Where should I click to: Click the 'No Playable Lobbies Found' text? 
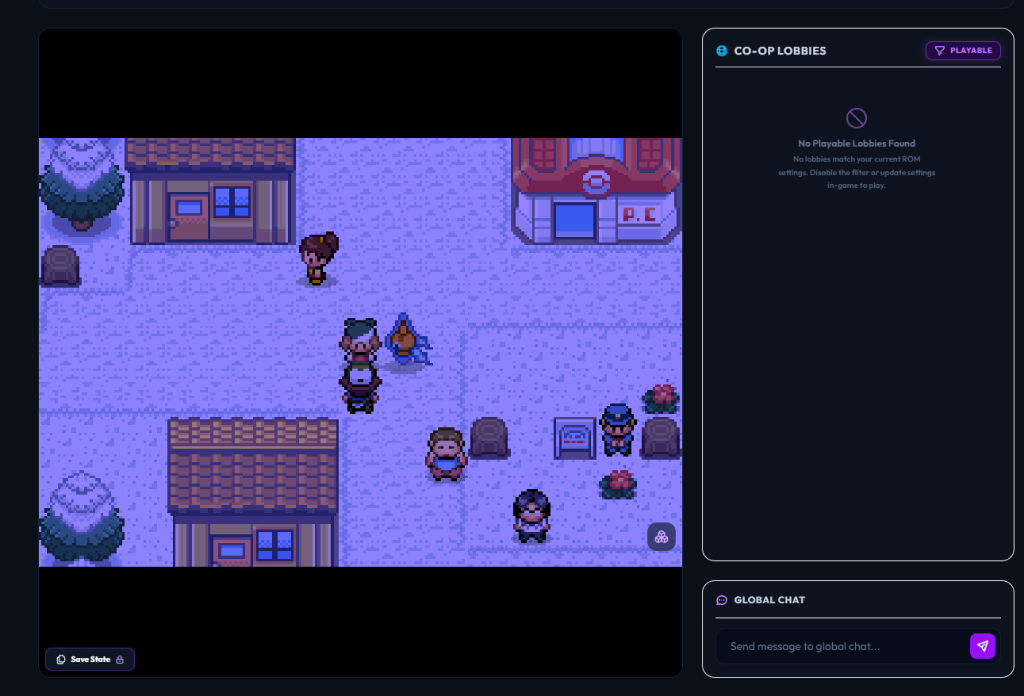tap(856, 144)
